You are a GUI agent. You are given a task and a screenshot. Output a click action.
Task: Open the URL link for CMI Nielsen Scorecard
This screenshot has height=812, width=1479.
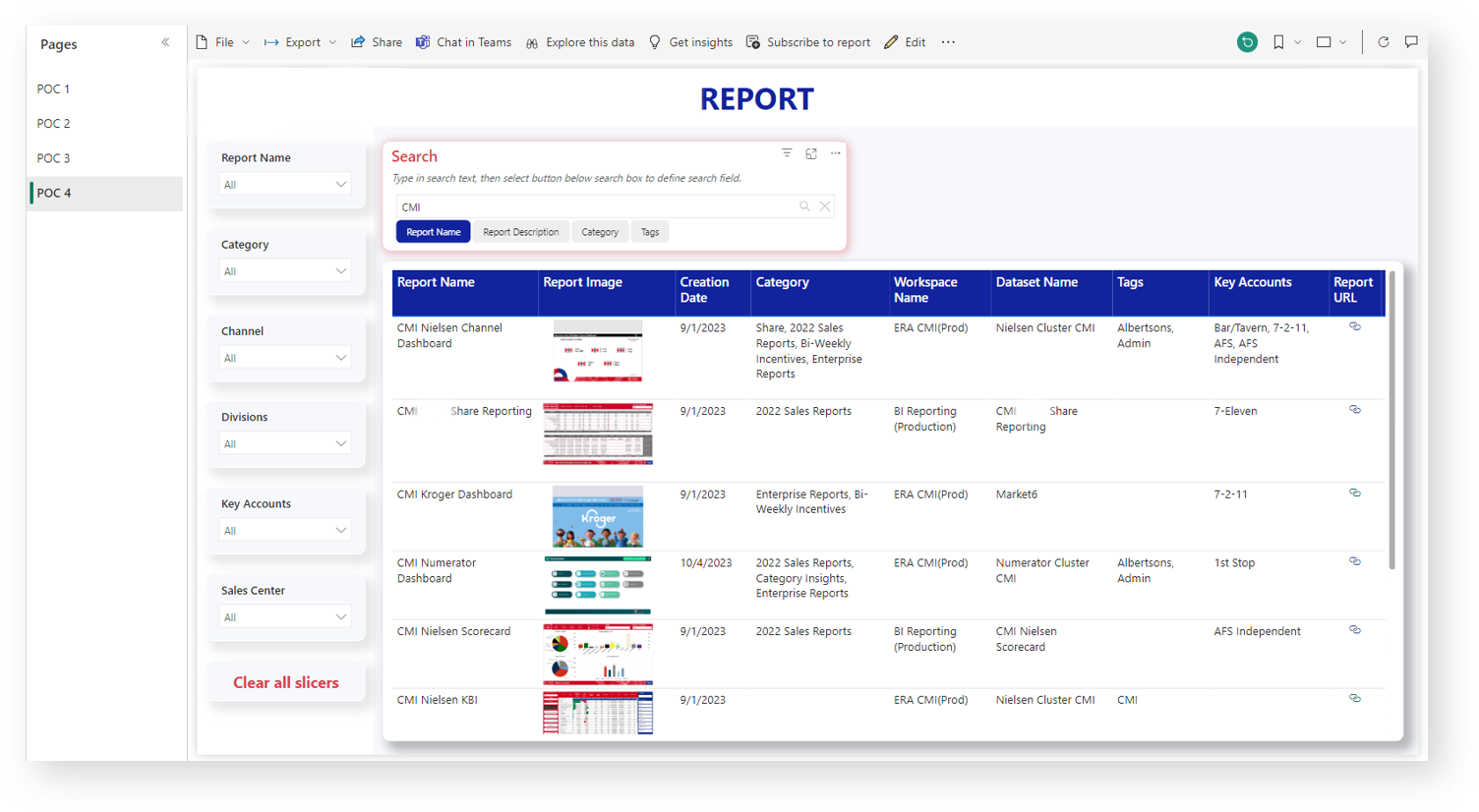1355,630
